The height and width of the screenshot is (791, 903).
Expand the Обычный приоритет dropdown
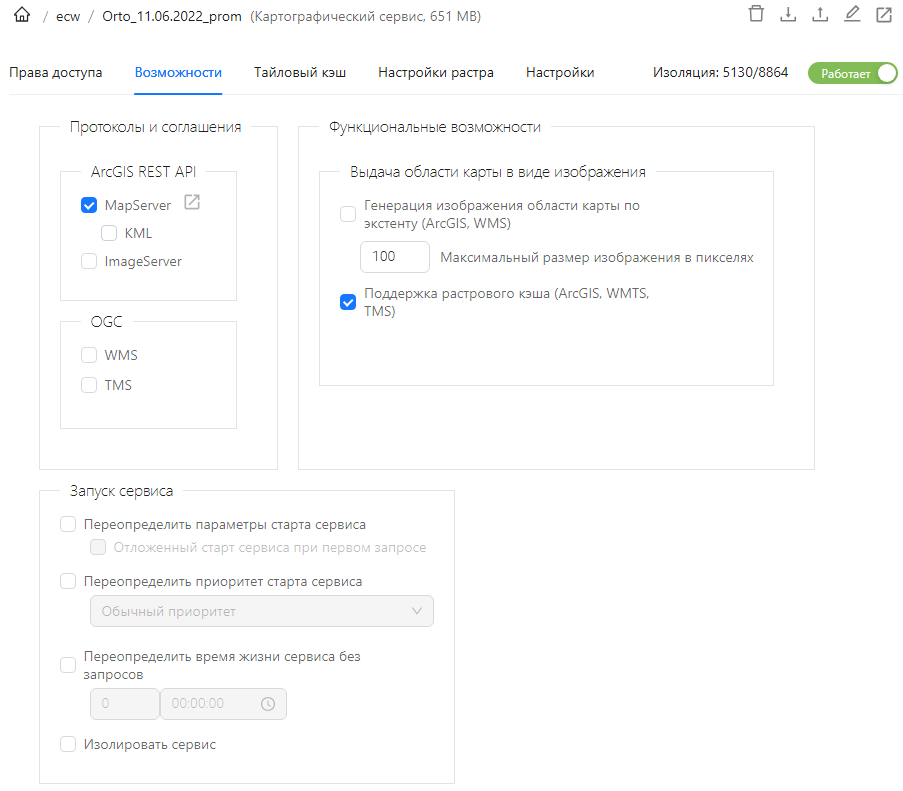coord(261,611)
